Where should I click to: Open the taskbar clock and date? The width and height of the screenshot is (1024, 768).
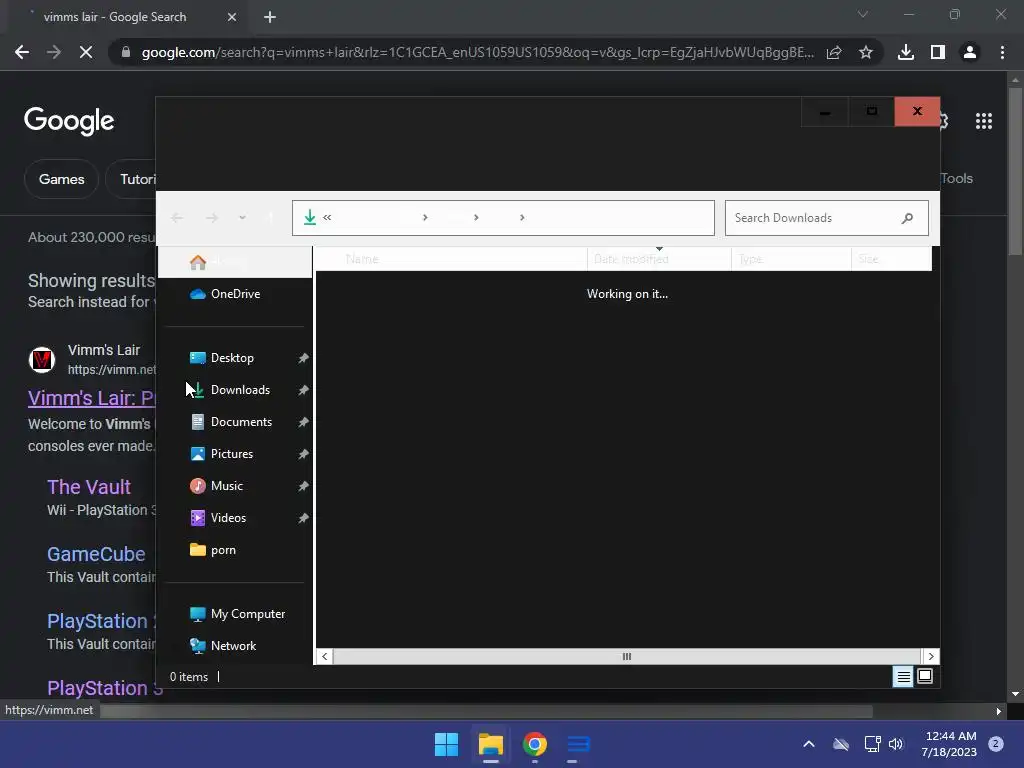pyautogui.click(x=949, y=744)
